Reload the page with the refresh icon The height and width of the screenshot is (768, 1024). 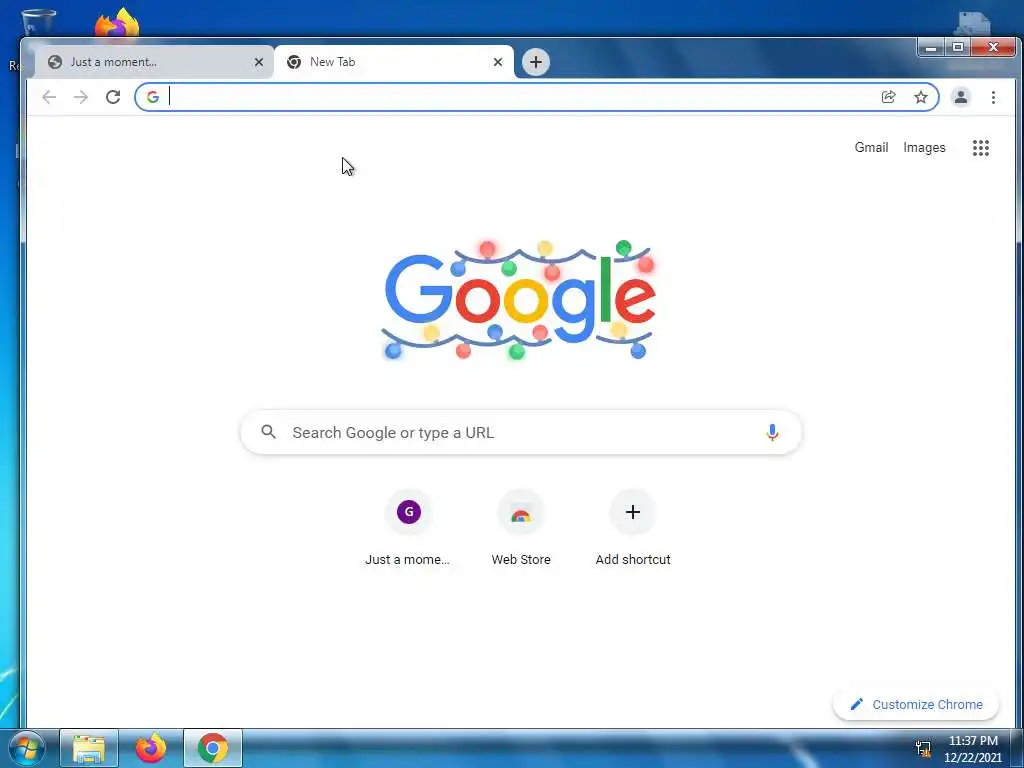(113, 97)
